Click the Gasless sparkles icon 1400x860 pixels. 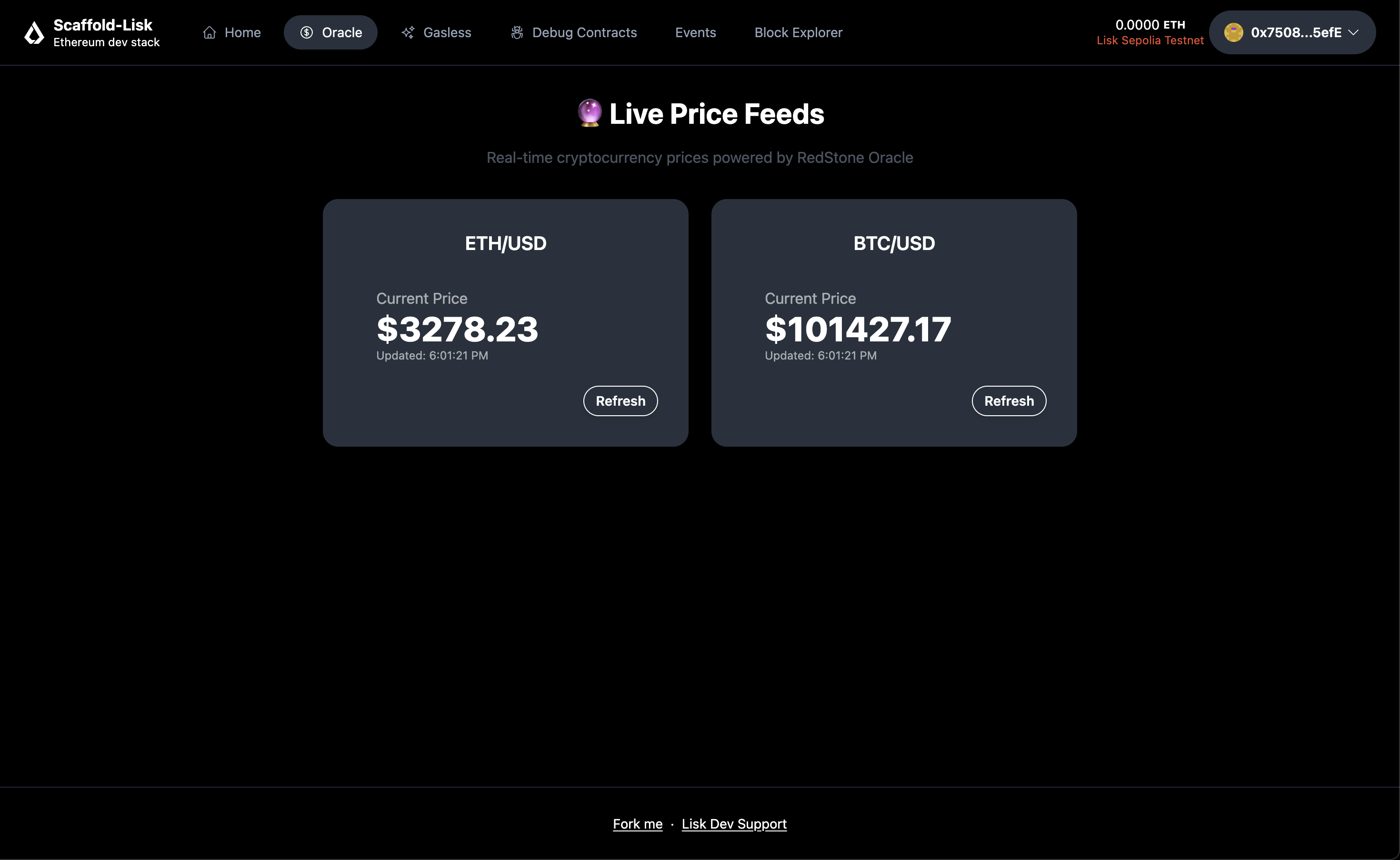(408, 32)
